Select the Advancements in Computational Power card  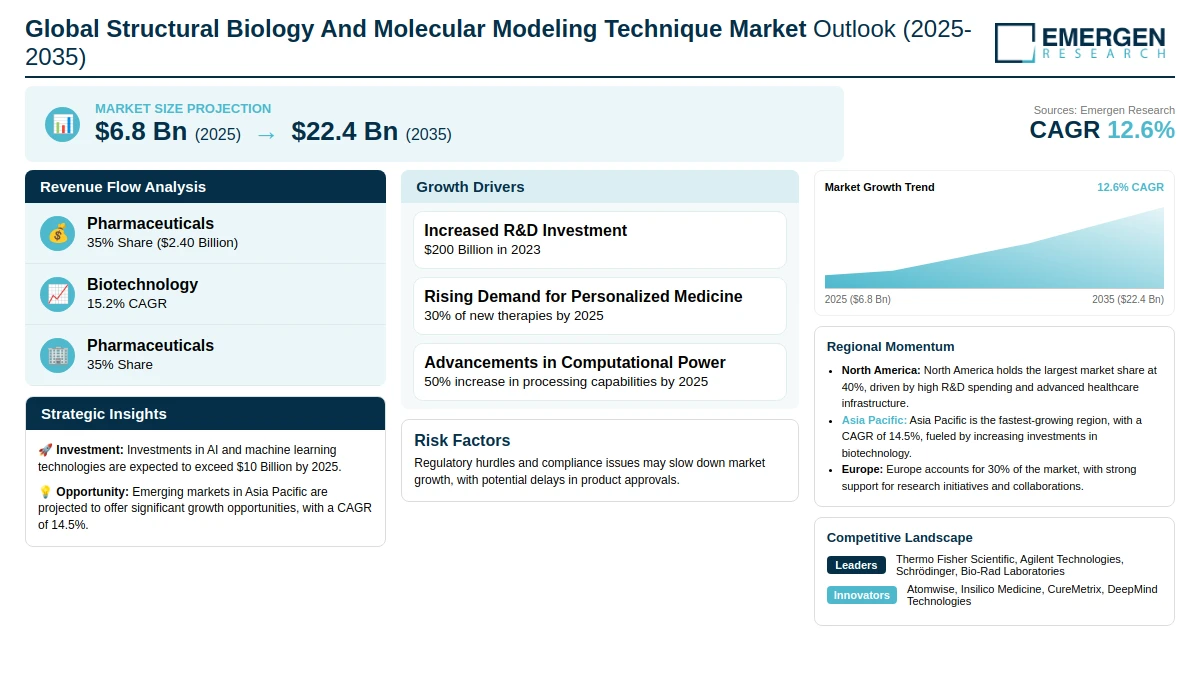600,372
